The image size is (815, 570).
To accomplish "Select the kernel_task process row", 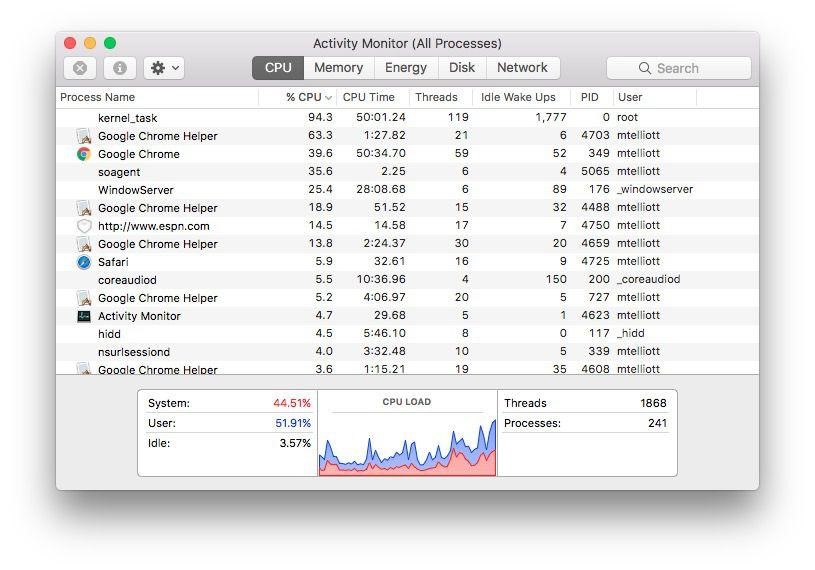I will (407, 118).
